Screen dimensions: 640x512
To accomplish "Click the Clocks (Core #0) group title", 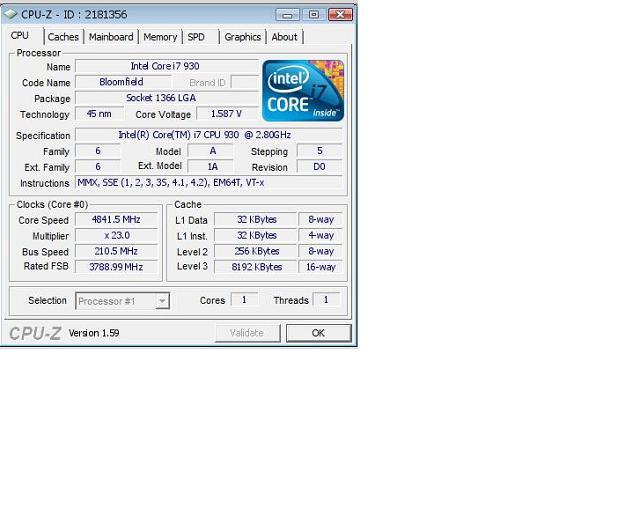I will click(52, 204).
